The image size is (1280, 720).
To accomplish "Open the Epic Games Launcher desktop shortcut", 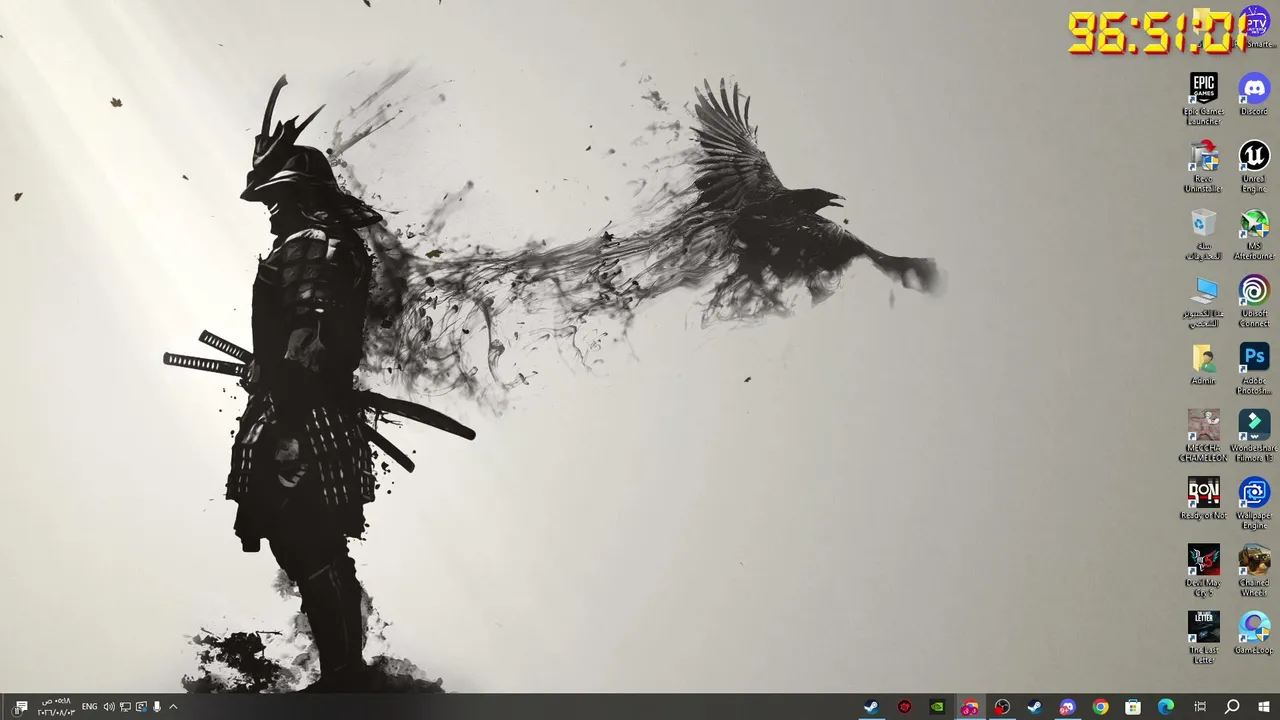I will pyautogui.click(x=1203, y=99).
